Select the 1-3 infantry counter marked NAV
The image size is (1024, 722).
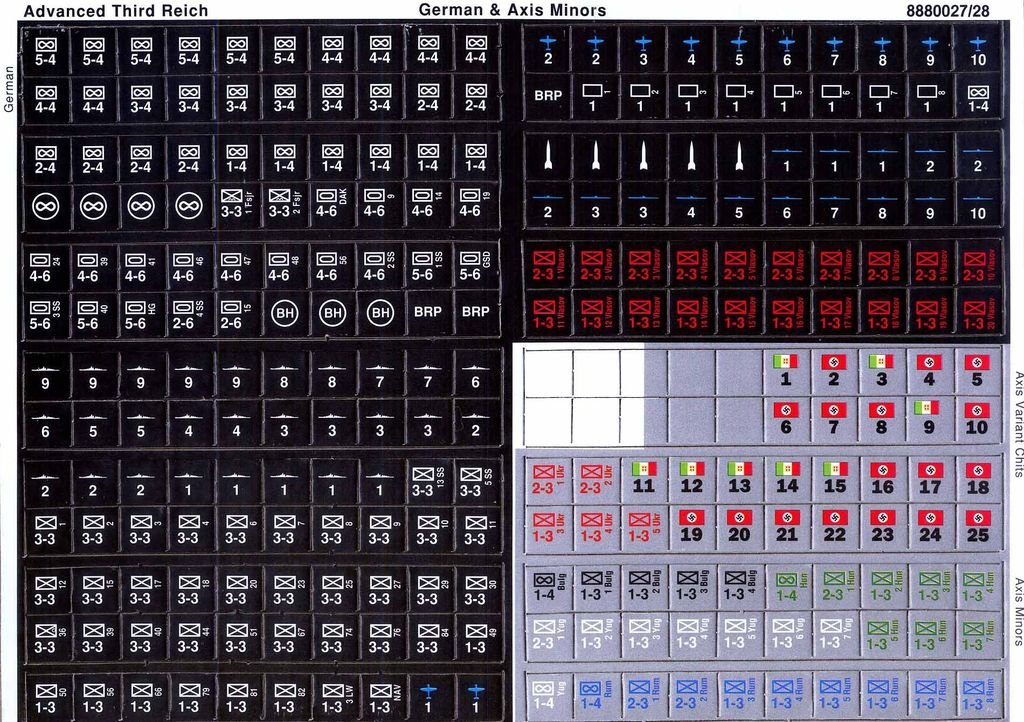[379, 698]
